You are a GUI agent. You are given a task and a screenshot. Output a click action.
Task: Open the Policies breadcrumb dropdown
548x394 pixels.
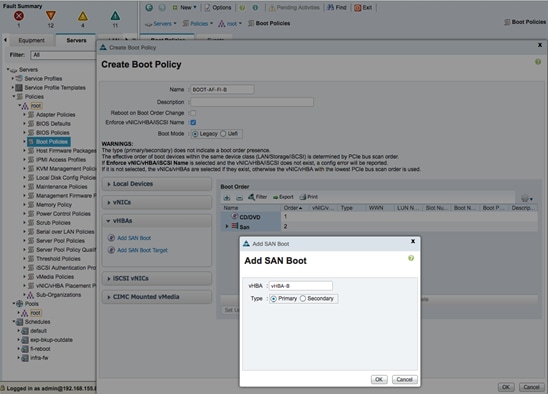(198, 23)
